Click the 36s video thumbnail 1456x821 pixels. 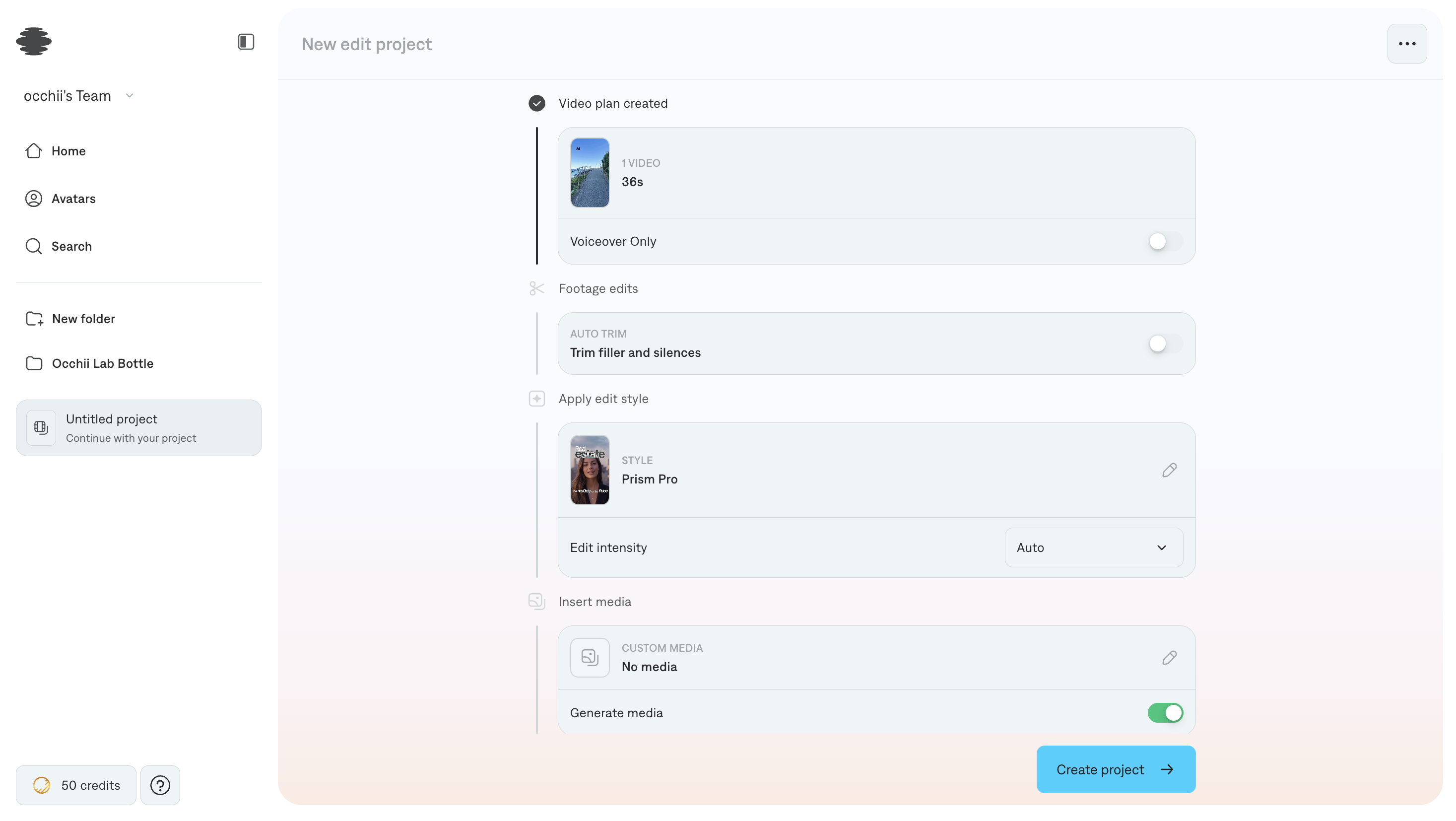(590, 172)
